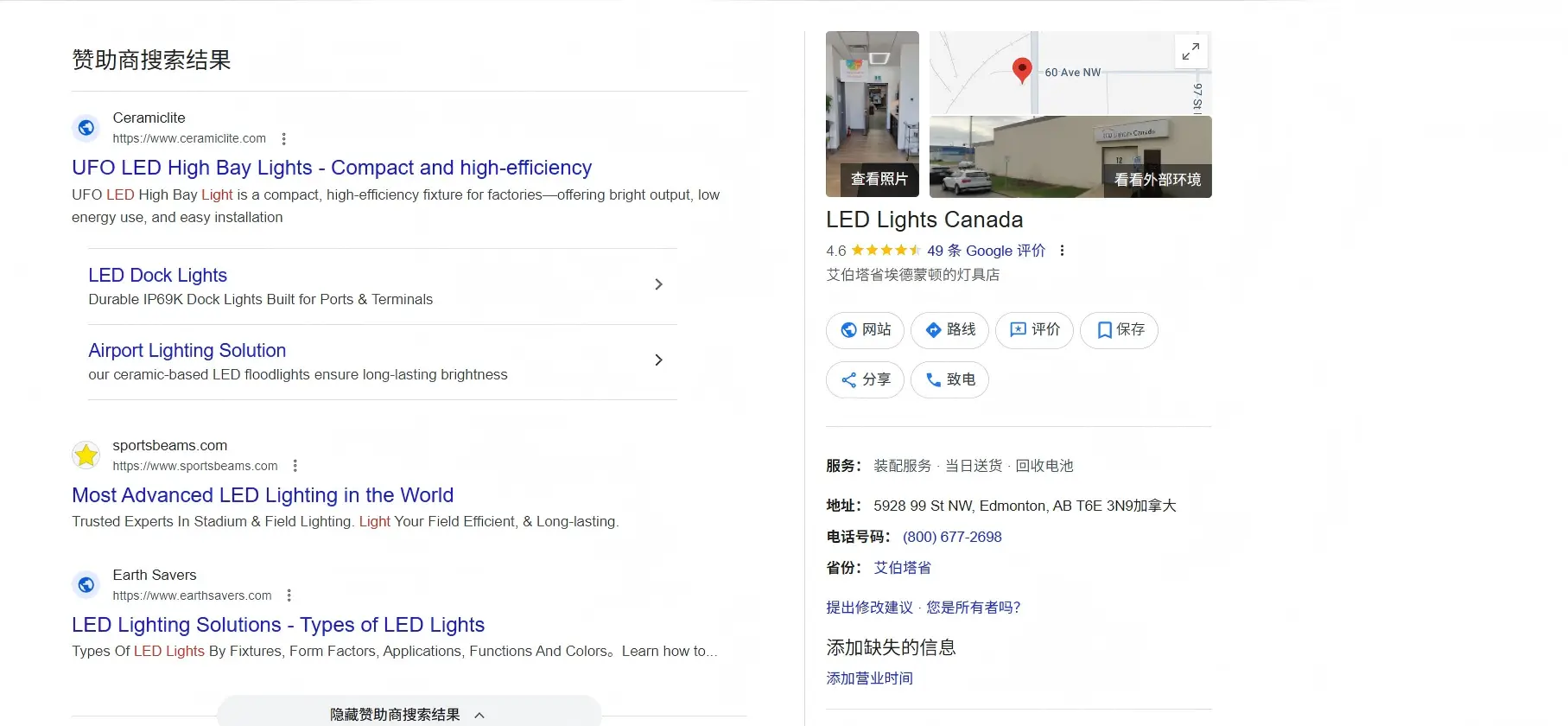1568x726 pixels.
Task: Click the rating stars for LED Lights Canada
Action: [886, 251]
